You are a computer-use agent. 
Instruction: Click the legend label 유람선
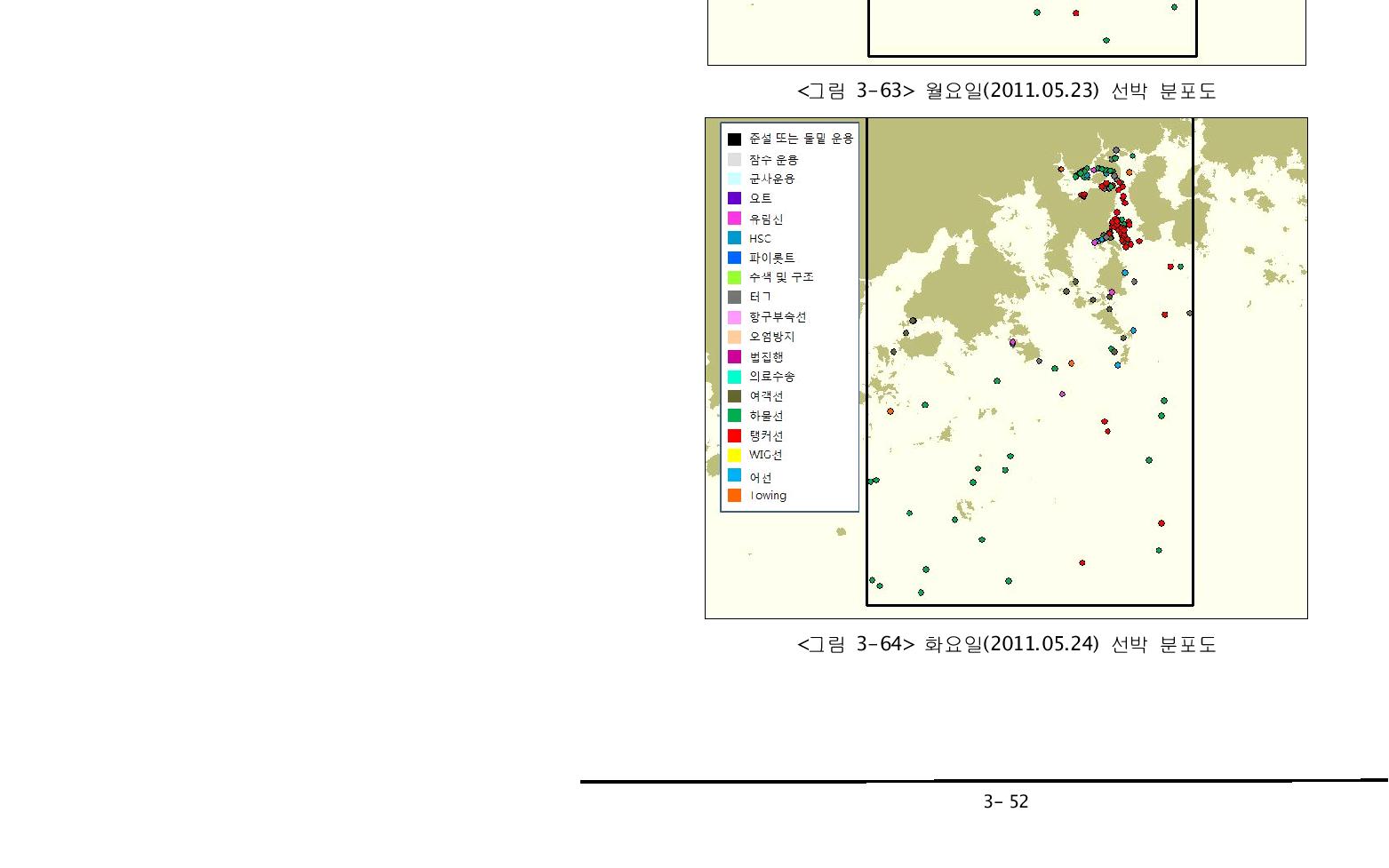pos(766,219)
